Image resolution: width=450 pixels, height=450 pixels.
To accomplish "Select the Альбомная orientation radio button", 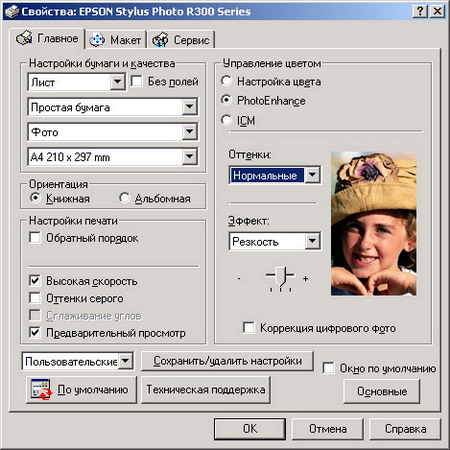I will pyautogui.click(x=125, y=198).
